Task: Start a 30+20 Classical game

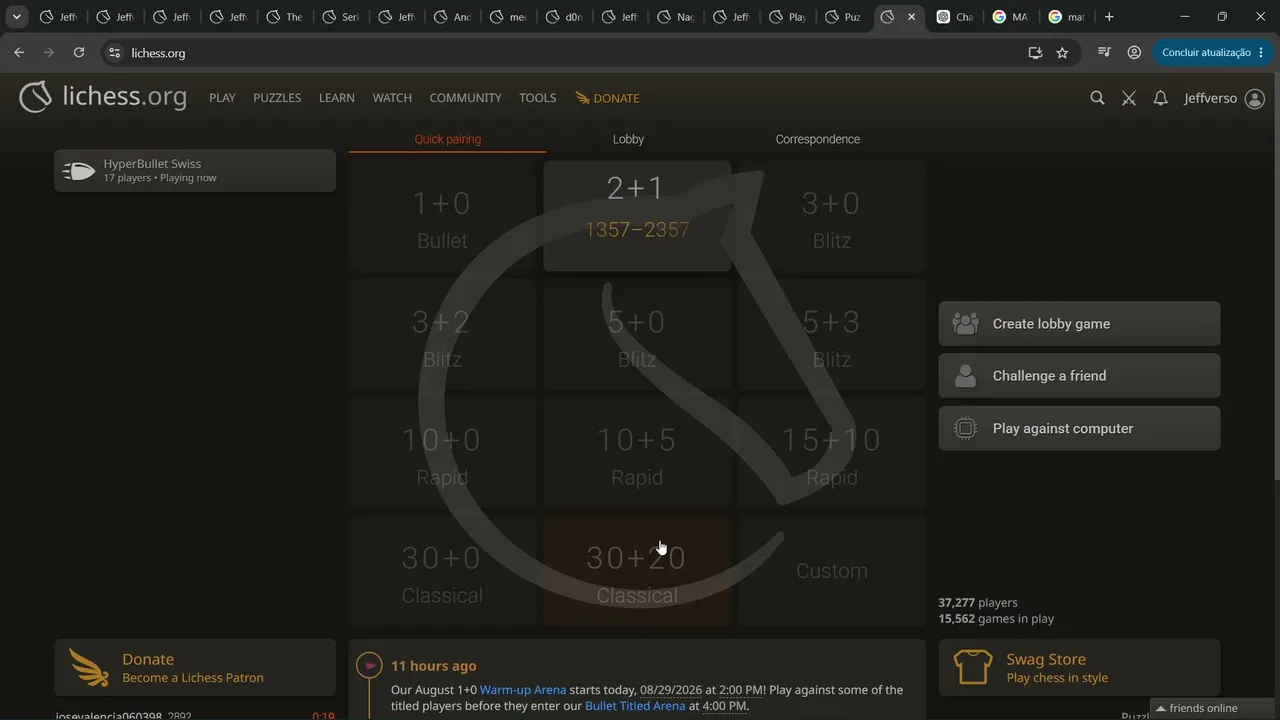Action: tap(637, 570)
